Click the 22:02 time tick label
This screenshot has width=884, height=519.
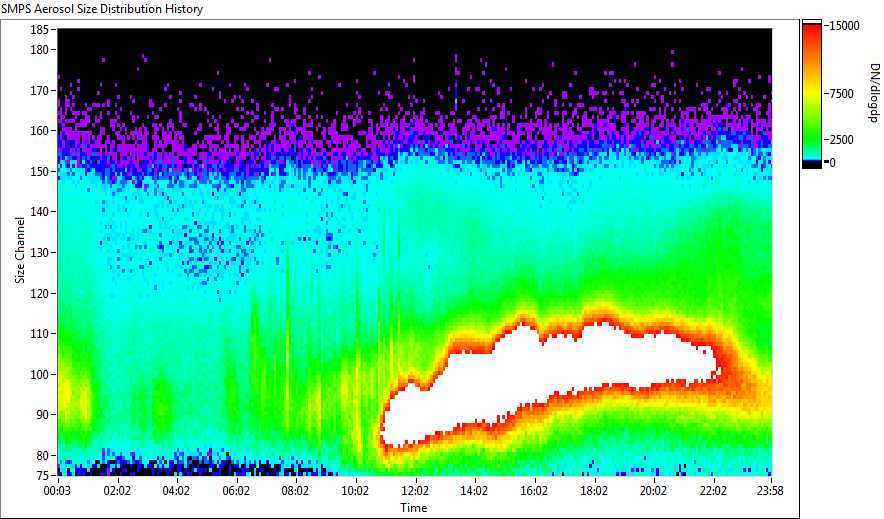[713, 491]
